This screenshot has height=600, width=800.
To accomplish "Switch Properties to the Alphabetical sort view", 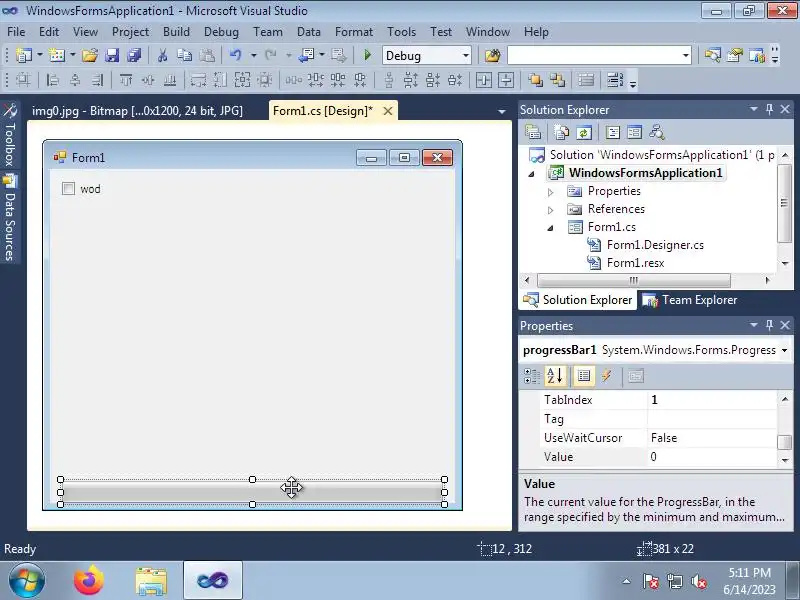I will (x=555, y=376).
